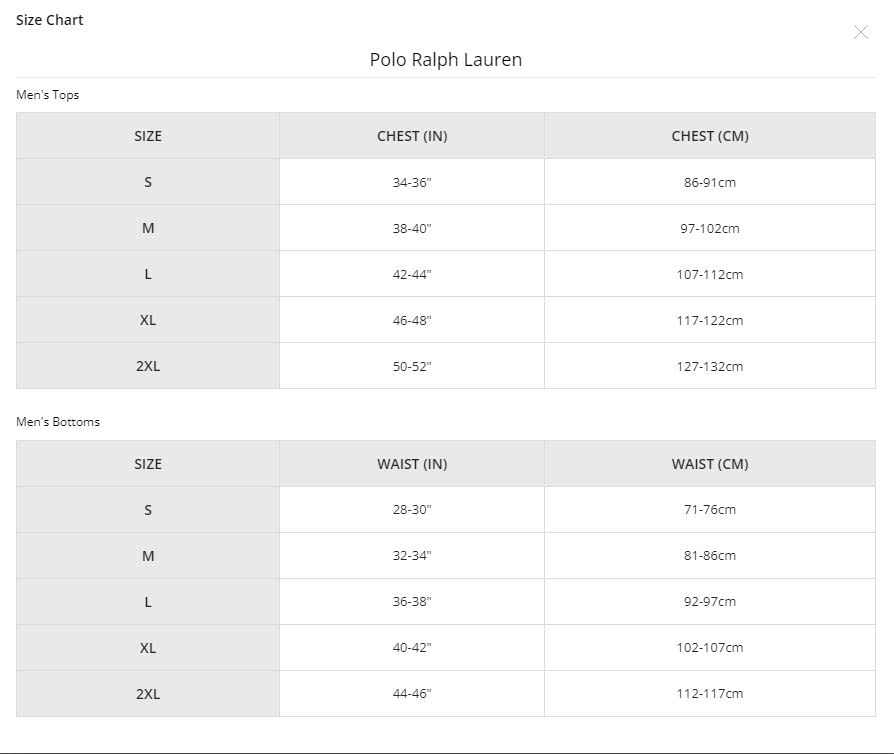This screenshot has height=754, width=894.
Task: Click the WAIST (CM) column header
Action: point(710,464)
